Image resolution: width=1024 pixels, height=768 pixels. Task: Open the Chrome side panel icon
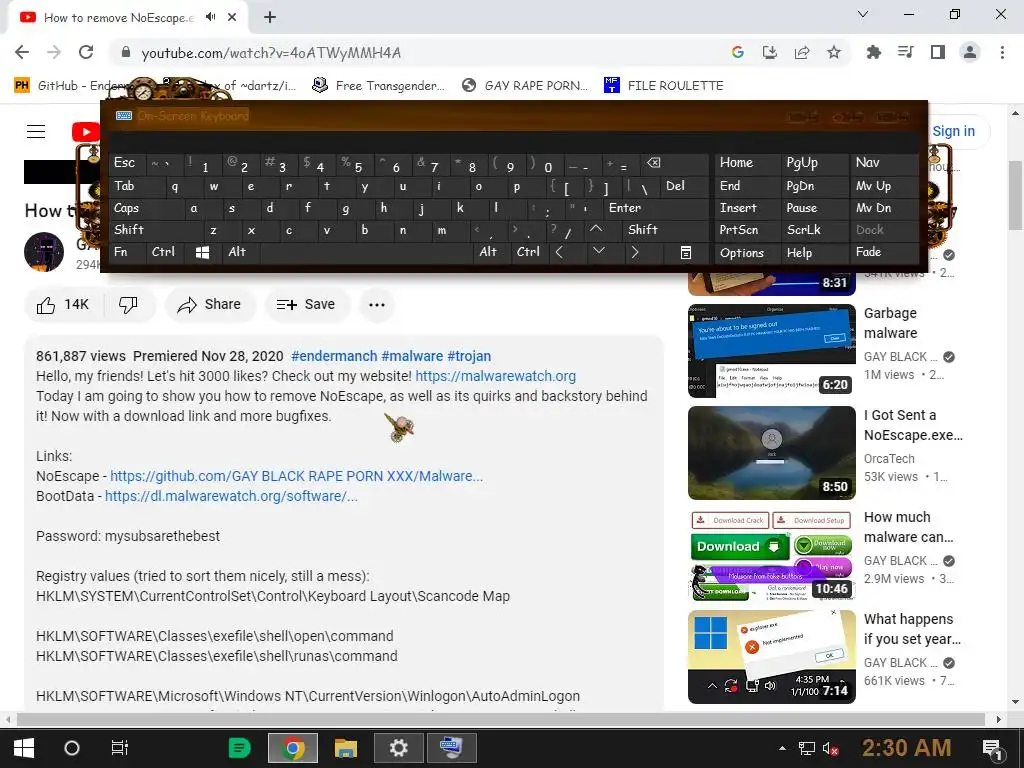tap(938, 52)
